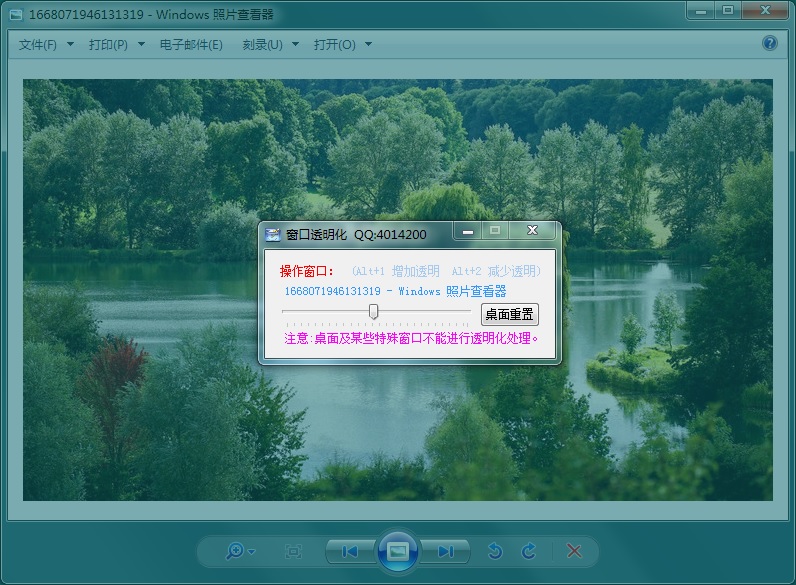Start the slide show
This screenshot has height=585, width=796.
point(397,551)
